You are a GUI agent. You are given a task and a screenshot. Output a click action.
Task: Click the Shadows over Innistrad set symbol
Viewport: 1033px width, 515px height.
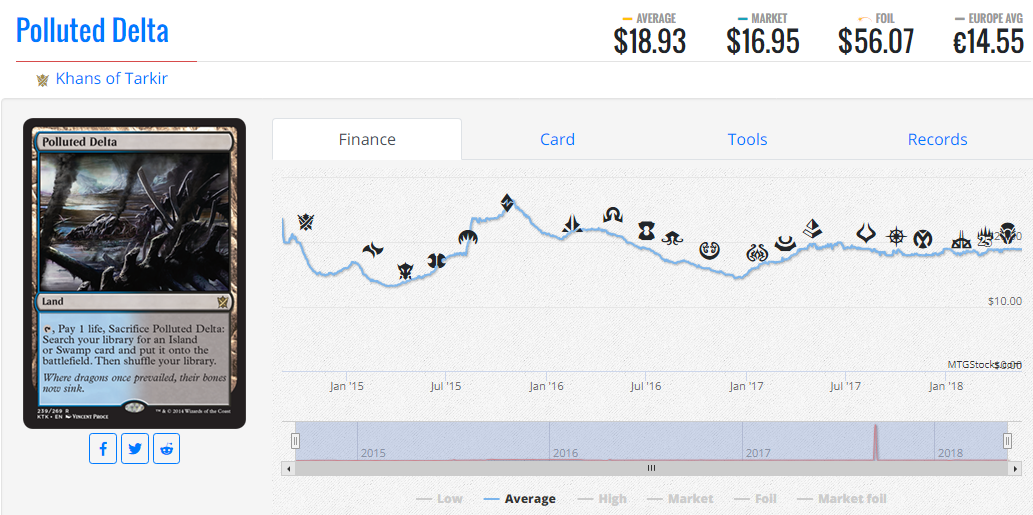(613, 215)
